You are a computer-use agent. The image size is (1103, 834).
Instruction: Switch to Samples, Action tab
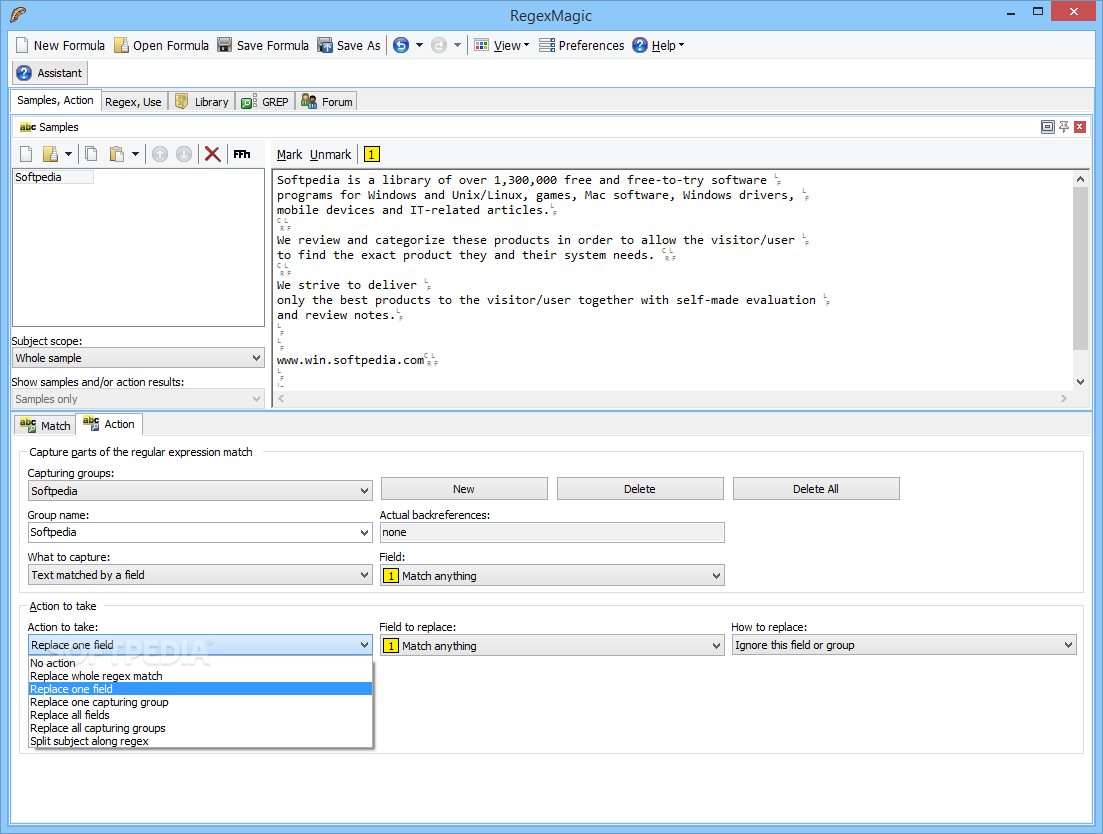point(56,101)
